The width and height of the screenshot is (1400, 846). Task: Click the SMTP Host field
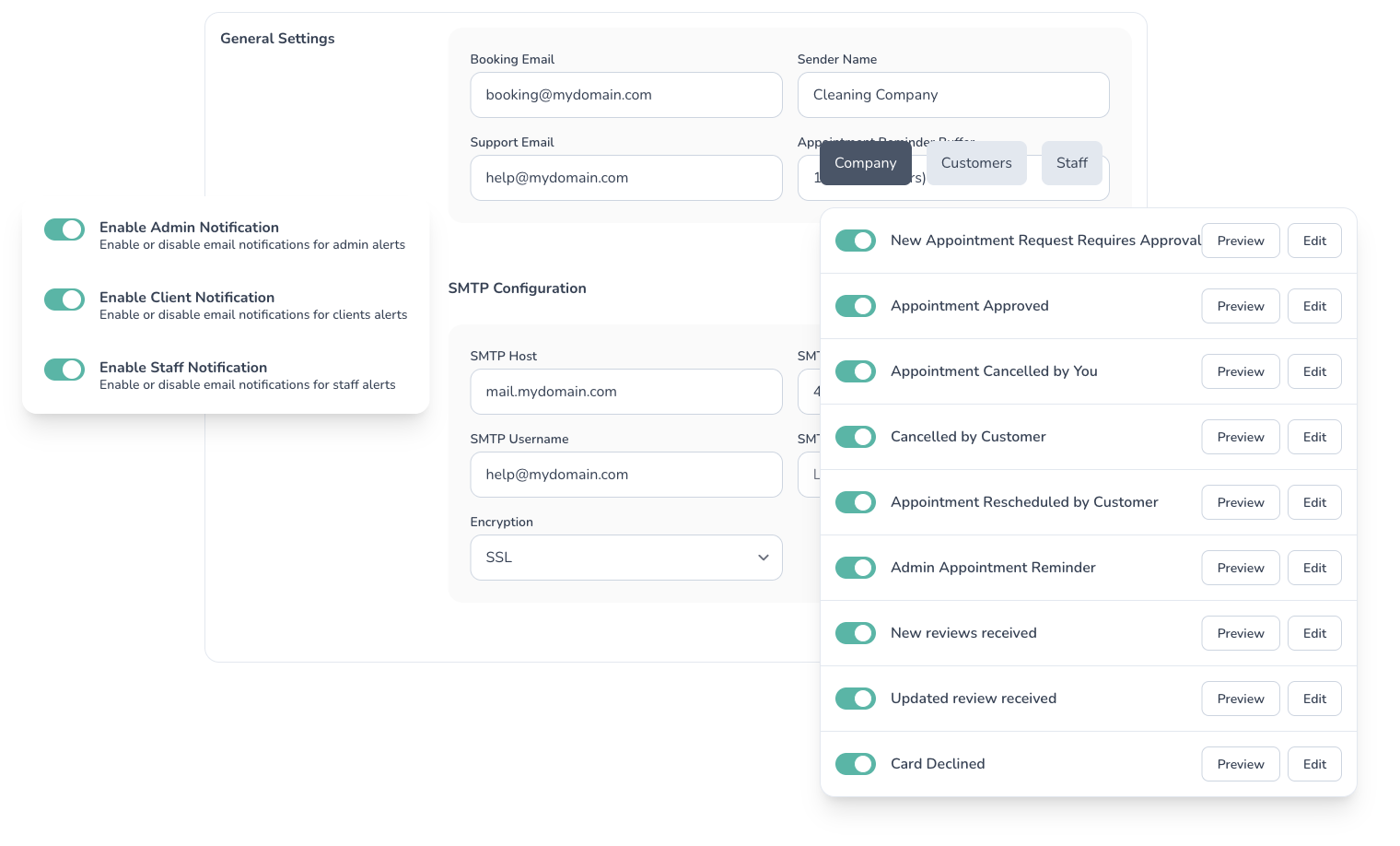(x=626, y=392)
